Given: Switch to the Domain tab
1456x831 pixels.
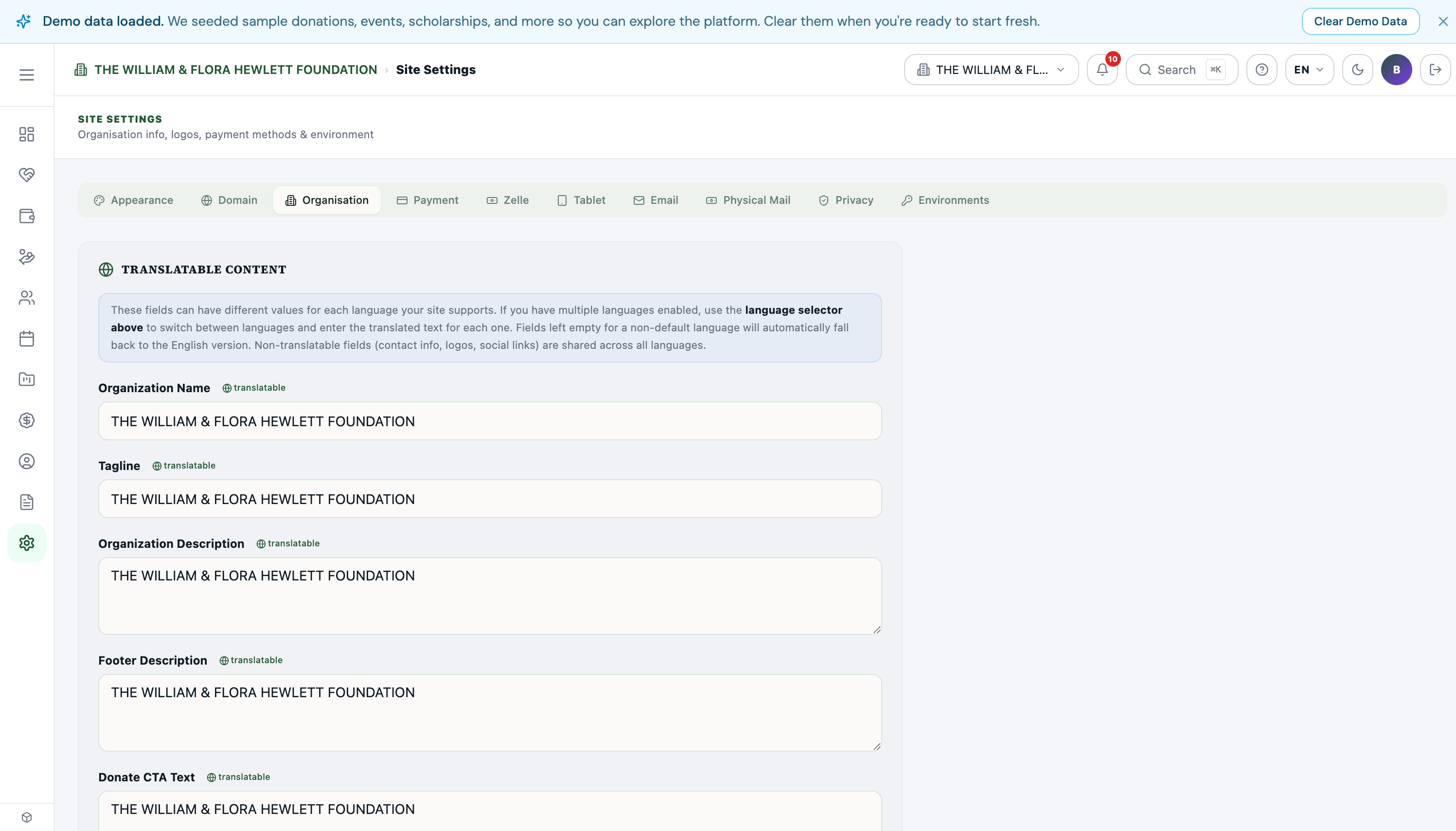Looking at the screenshot, I should pos(229,200).
